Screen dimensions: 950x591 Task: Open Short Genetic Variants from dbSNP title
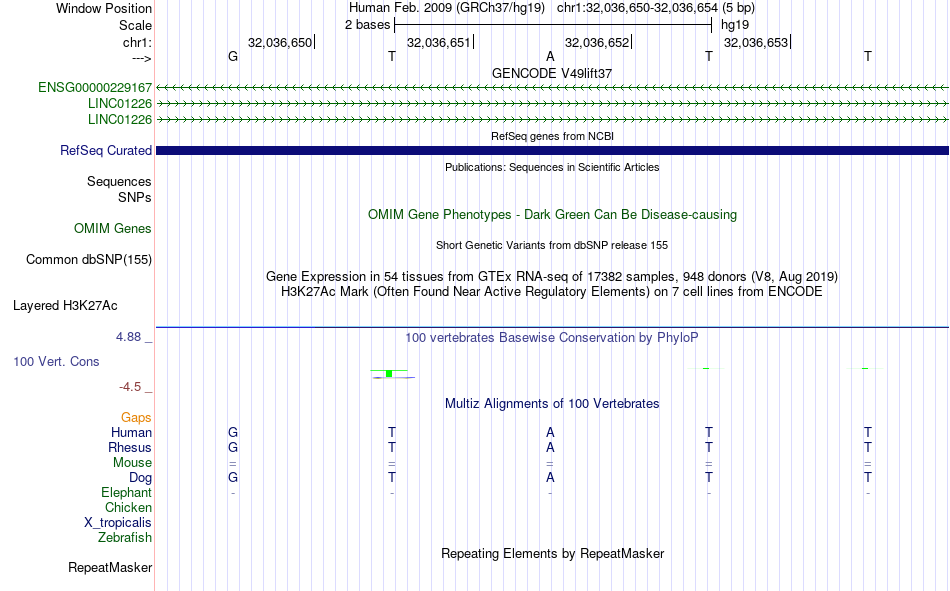coord(552,245)
